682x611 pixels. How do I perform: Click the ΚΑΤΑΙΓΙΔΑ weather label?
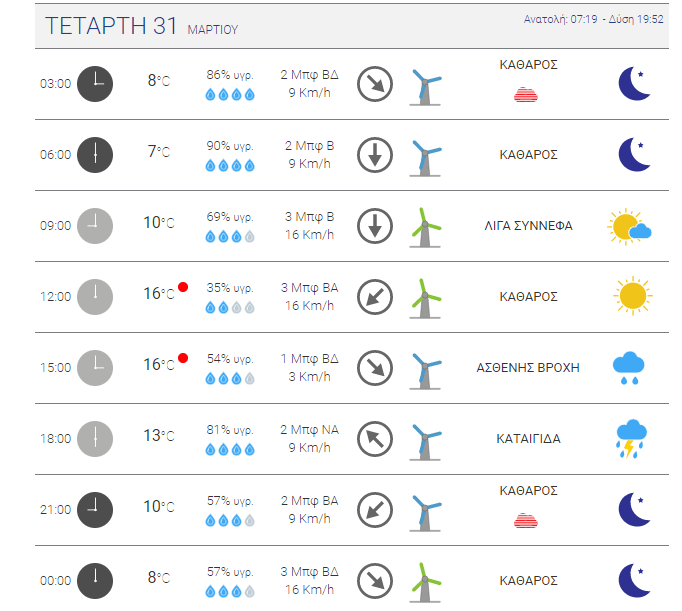pyautogui.click(x=528, y=439)
